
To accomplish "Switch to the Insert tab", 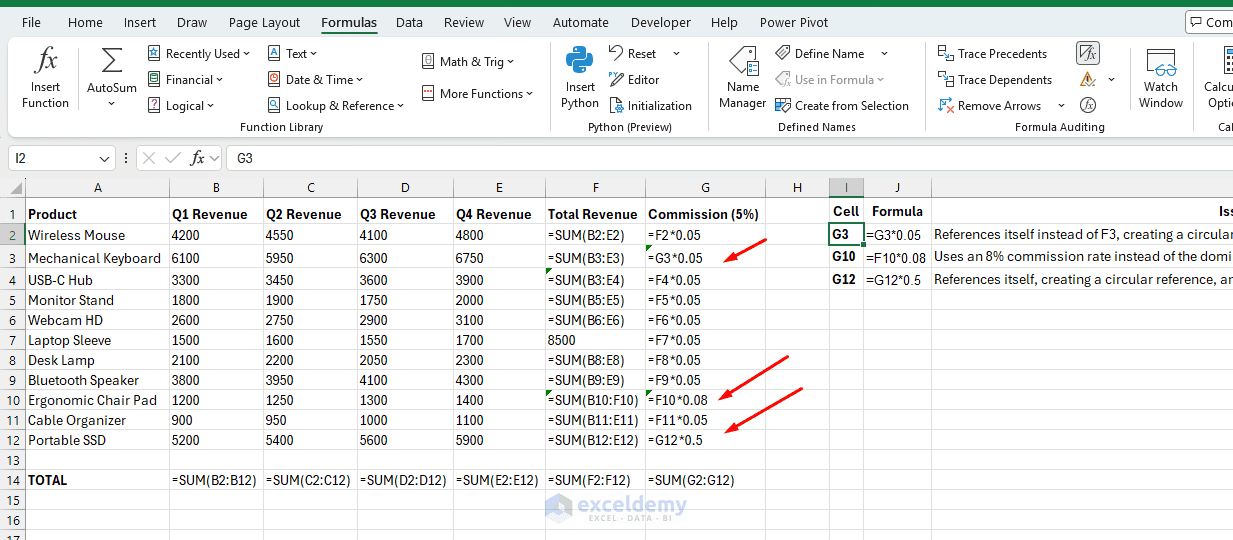I will tap(140, 22).
